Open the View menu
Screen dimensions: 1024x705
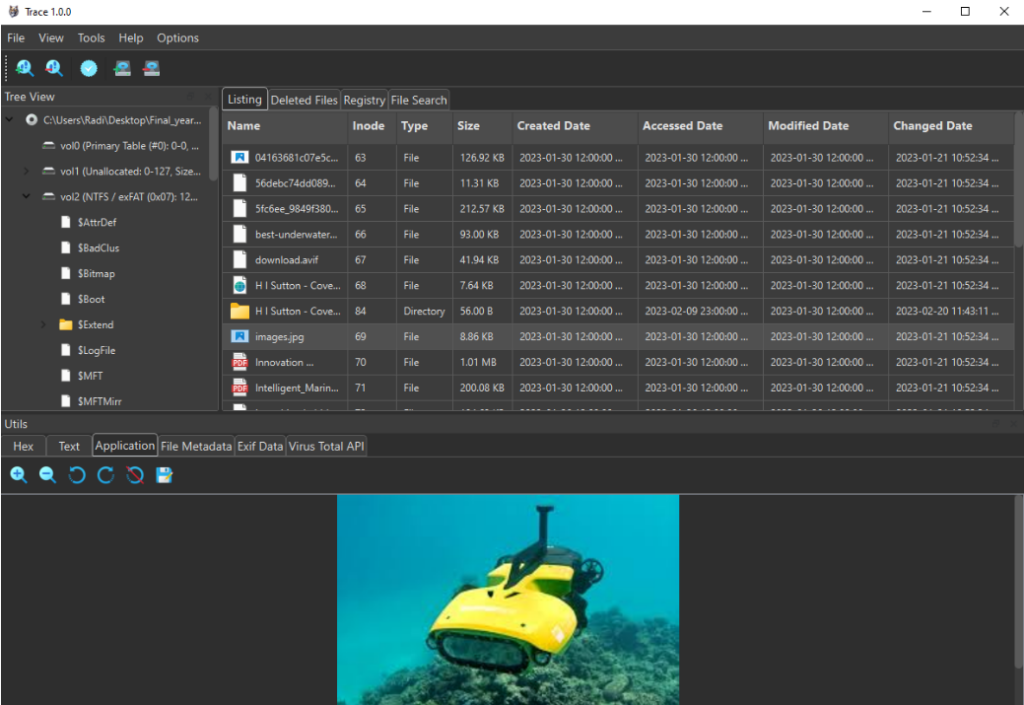coord(51,38)
